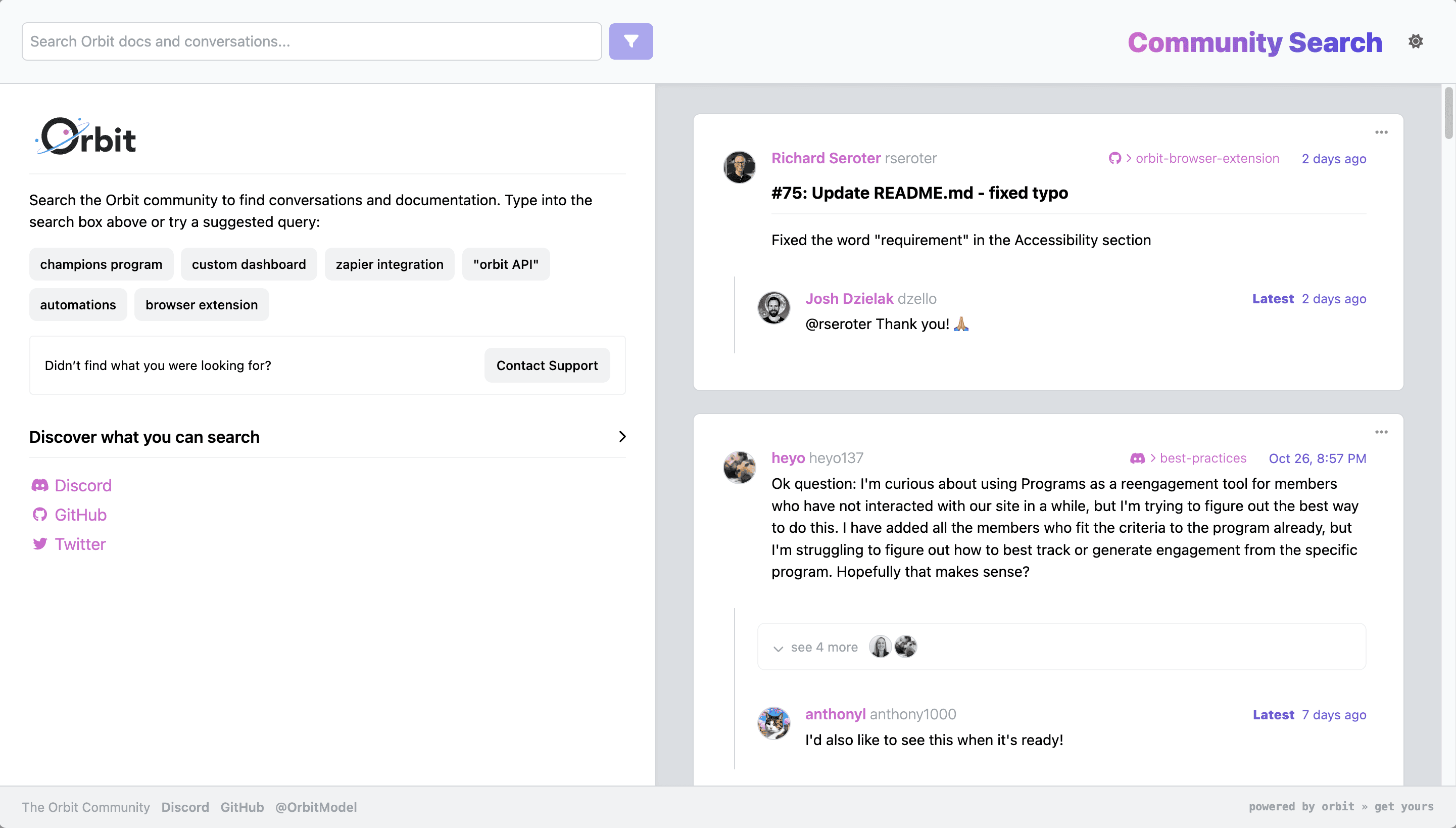The image size is (1456, 828).
Task: Select the "orbit API" suggested query
Action: click(x=506, y=264)
